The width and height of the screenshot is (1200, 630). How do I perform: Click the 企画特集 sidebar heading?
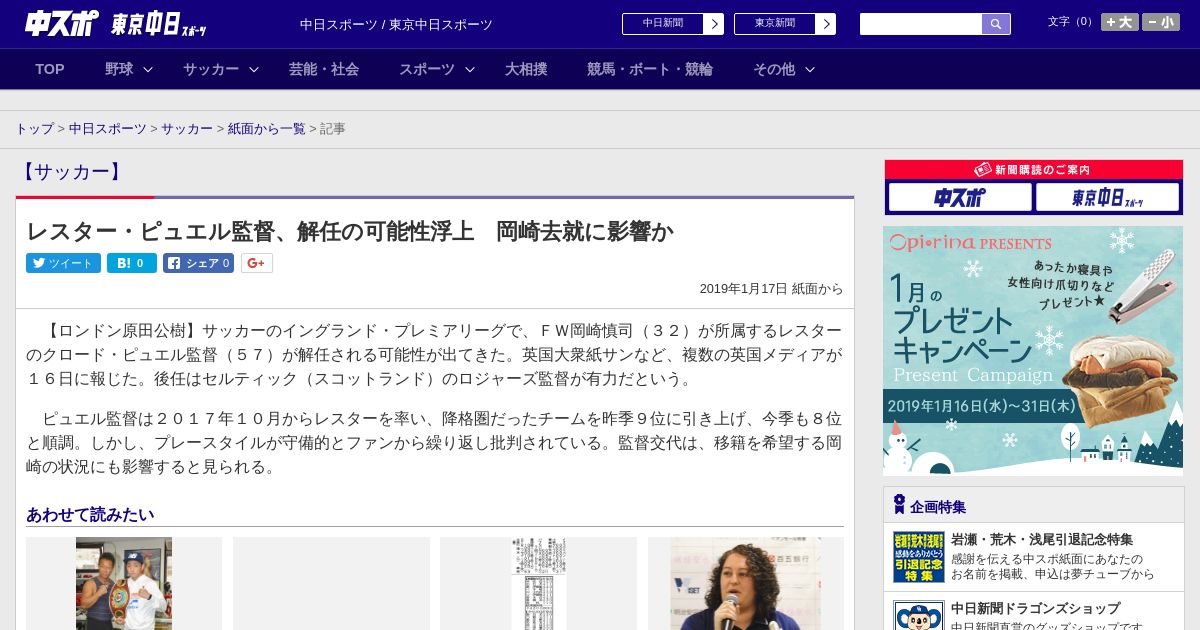point(938,507)
